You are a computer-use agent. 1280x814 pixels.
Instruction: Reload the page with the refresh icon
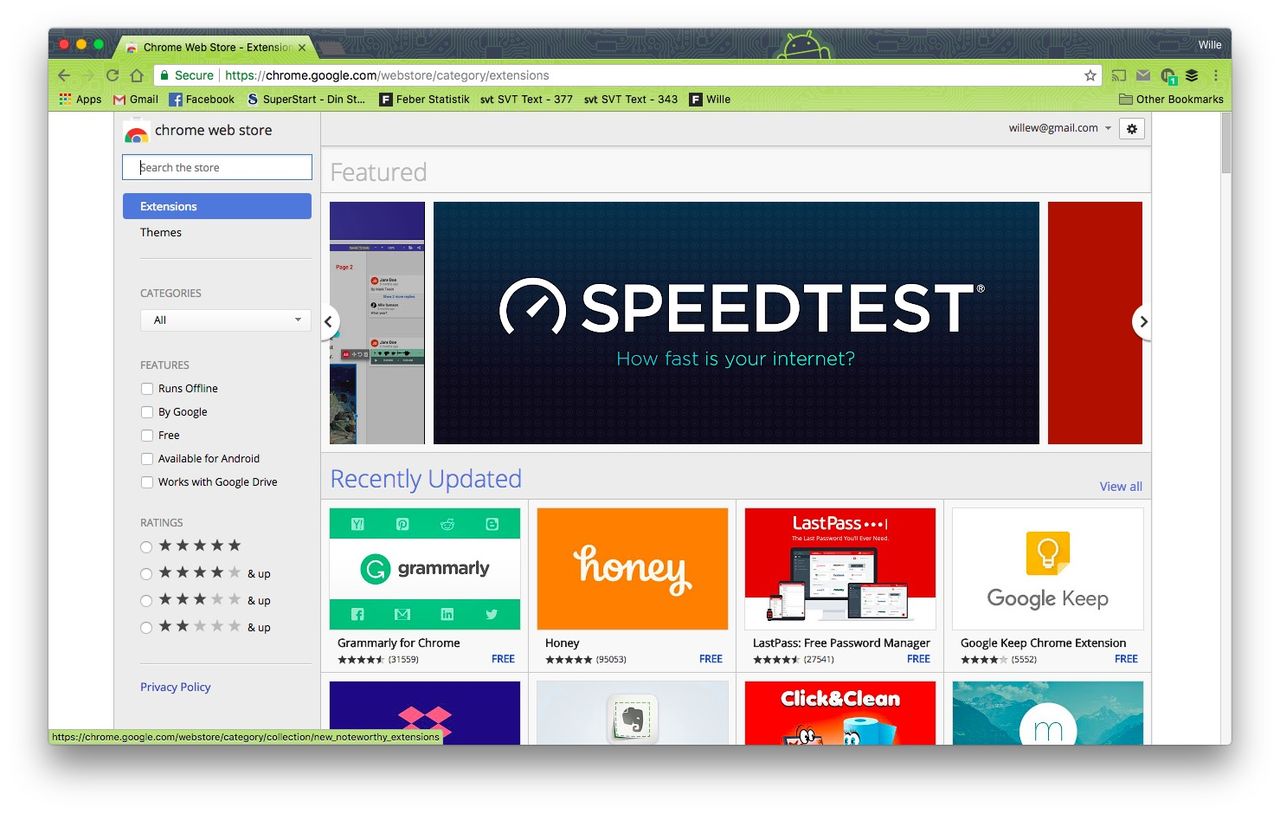112,75
